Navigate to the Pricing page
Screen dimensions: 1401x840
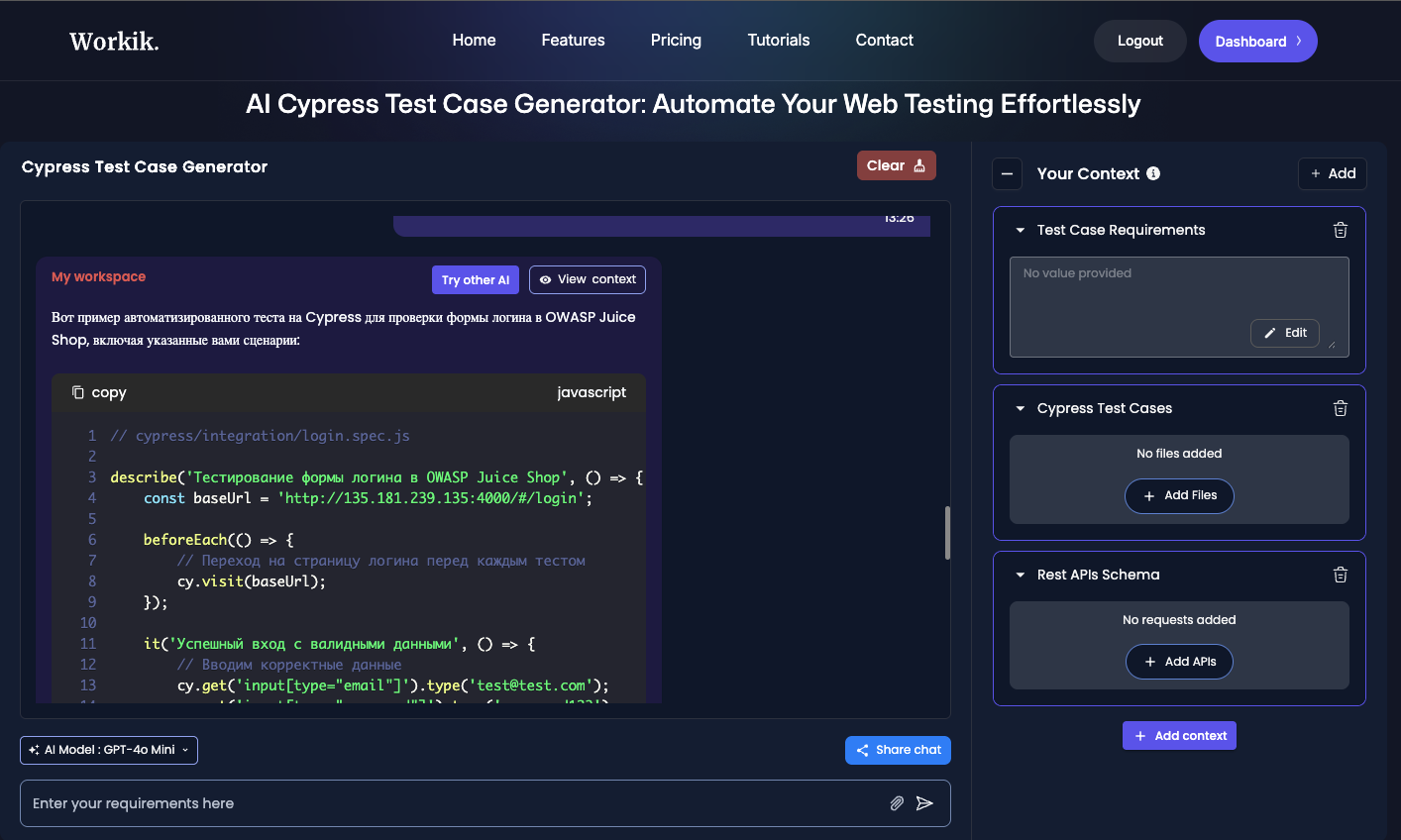tap(676, 40)
